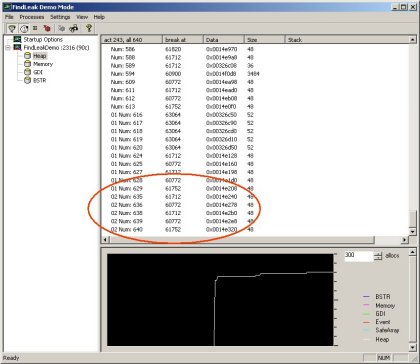Open the Processes menu
Viewport: 420px width, 364px height.
(x=32, y=17)
